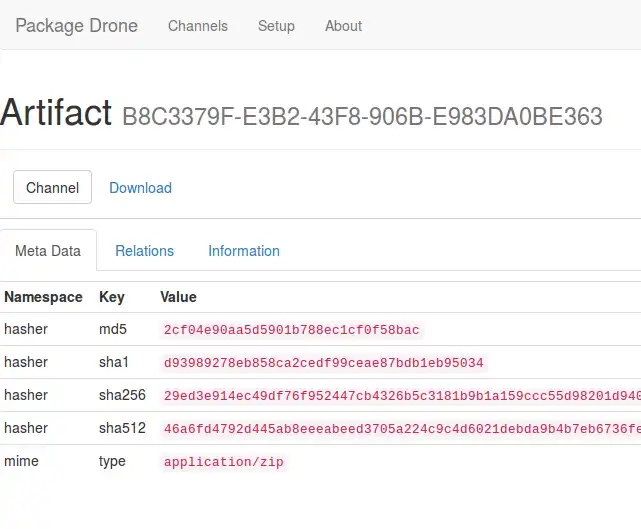Click the Namespace column header
This screenshot has width=641, height=529.
click(x=43, y=297)
